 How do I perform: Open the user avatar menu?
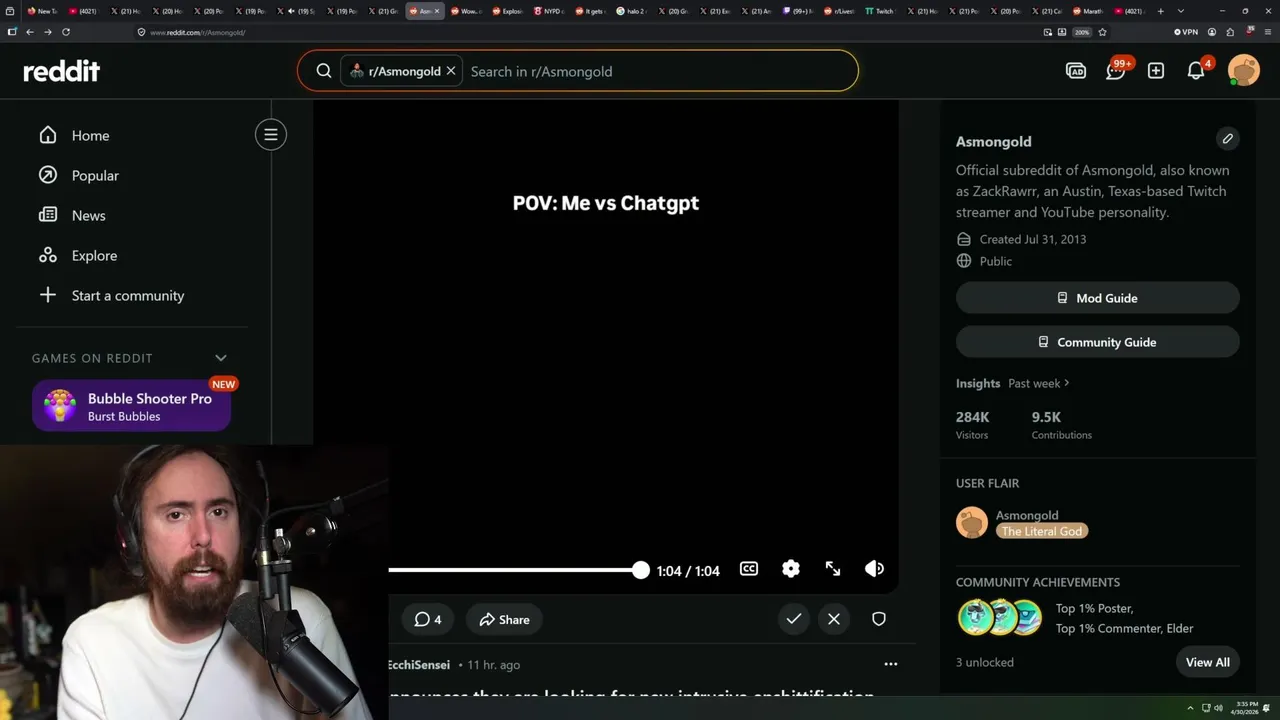[x=1244, y=71]
